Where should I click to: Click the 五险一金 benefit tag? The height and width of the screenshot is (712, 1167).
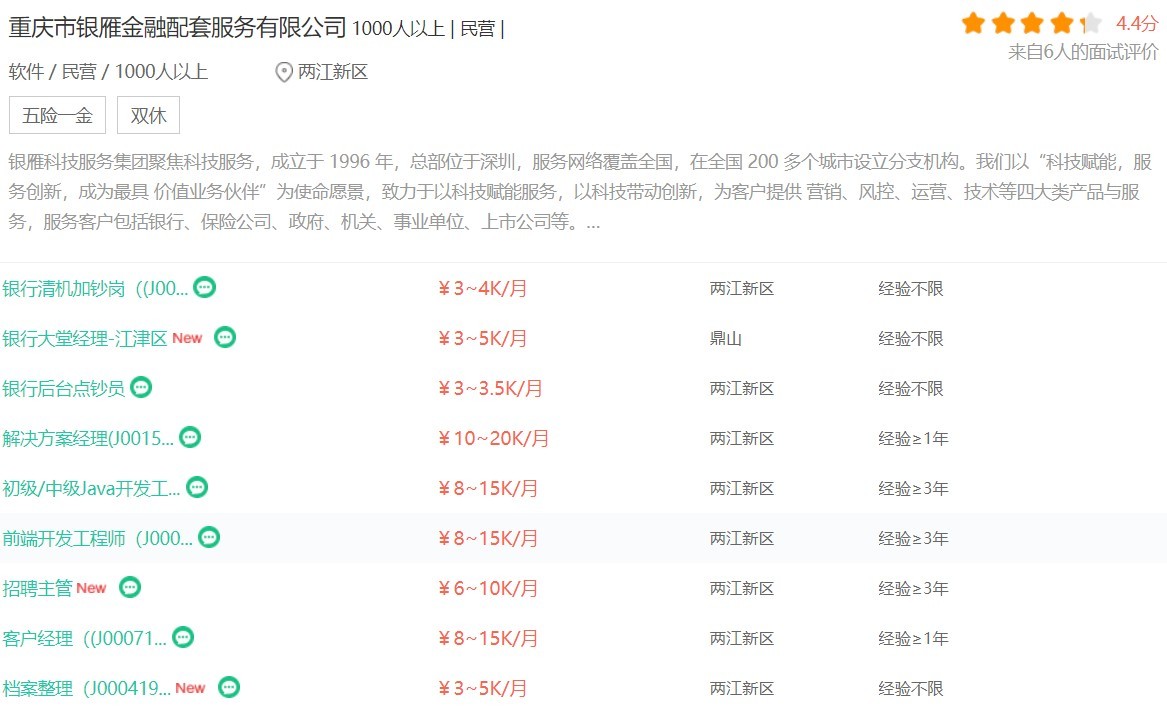coord(57,115)
